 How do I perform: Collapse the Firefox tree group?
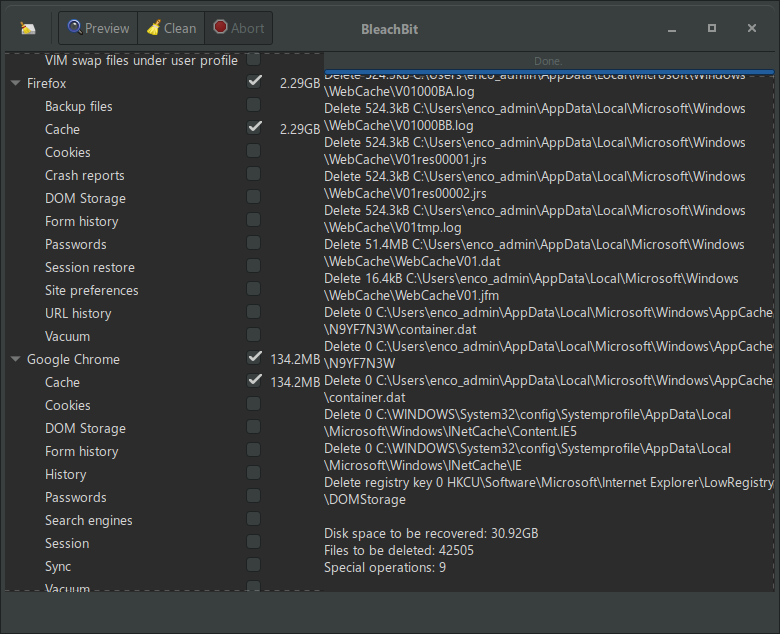pos(16,83)
